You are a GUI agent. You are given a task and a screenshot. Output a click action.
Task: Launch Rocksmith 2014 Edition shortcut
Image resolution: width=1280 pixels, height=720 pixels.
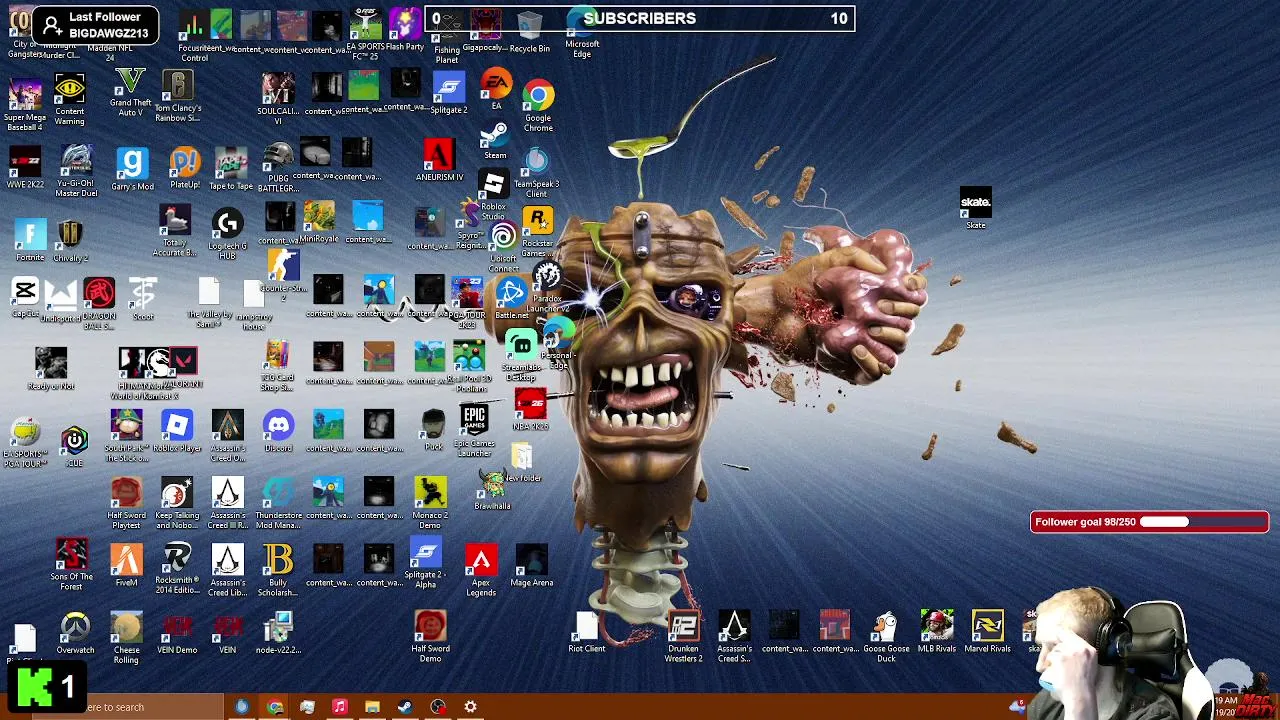[177, 569]
